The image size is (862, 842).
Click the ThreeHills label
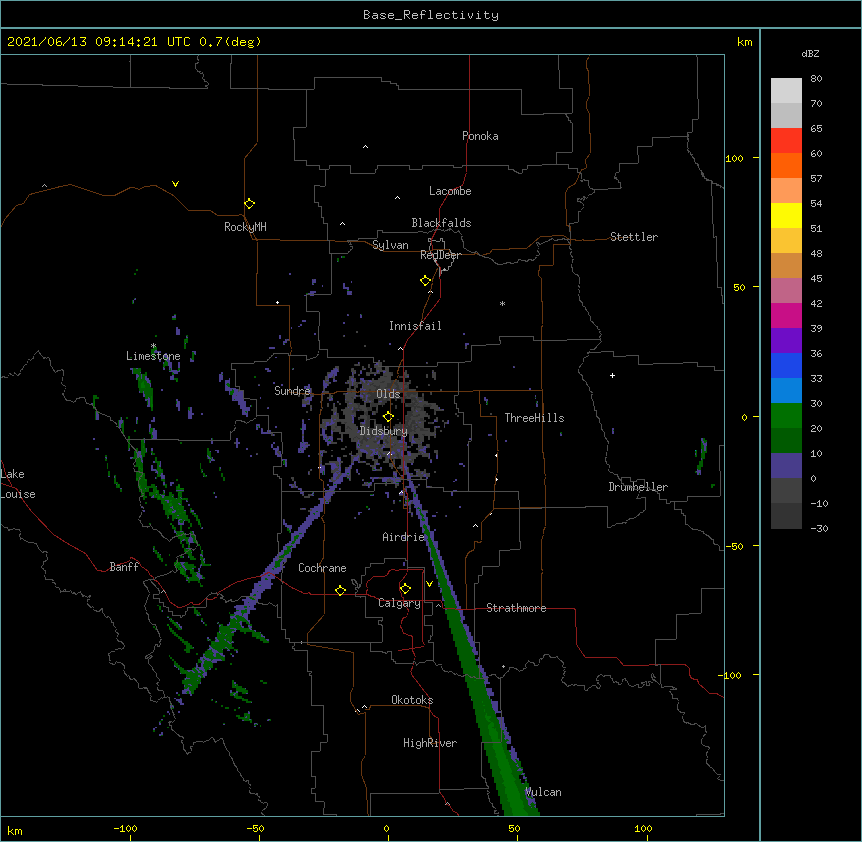click(x=534, y=418)
